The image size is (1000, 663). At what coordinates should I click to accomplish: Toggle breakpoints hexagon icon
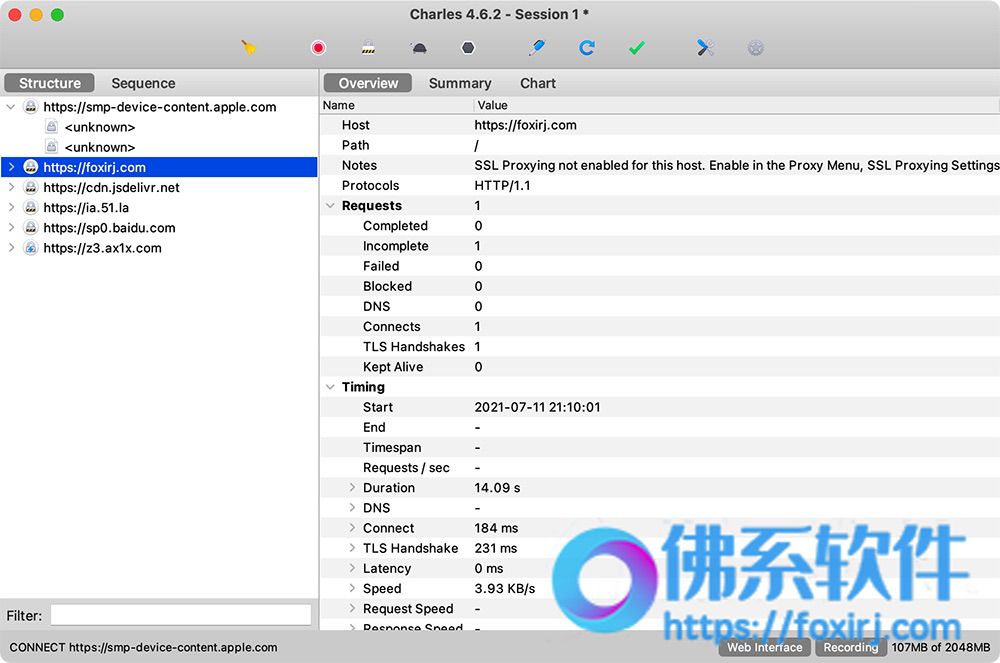(468, 48)
